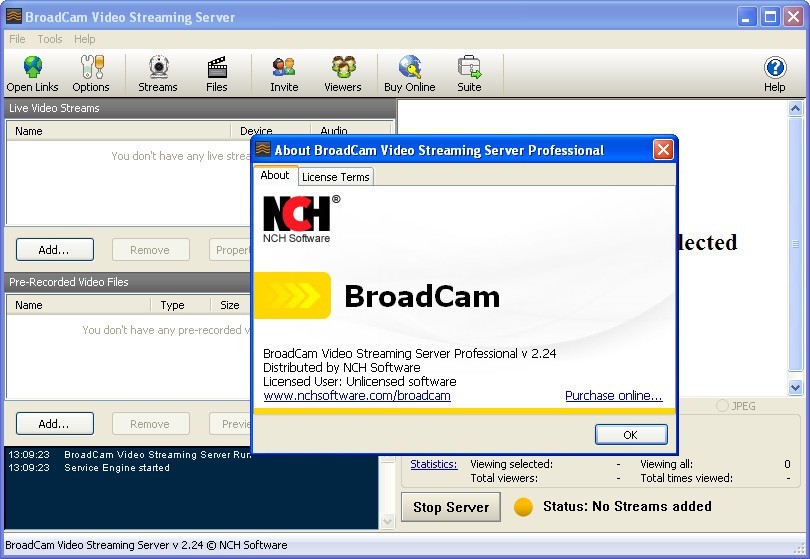Open the Invite people icon
This screenshot has width=810, height=559.
[x=284, y=74]
